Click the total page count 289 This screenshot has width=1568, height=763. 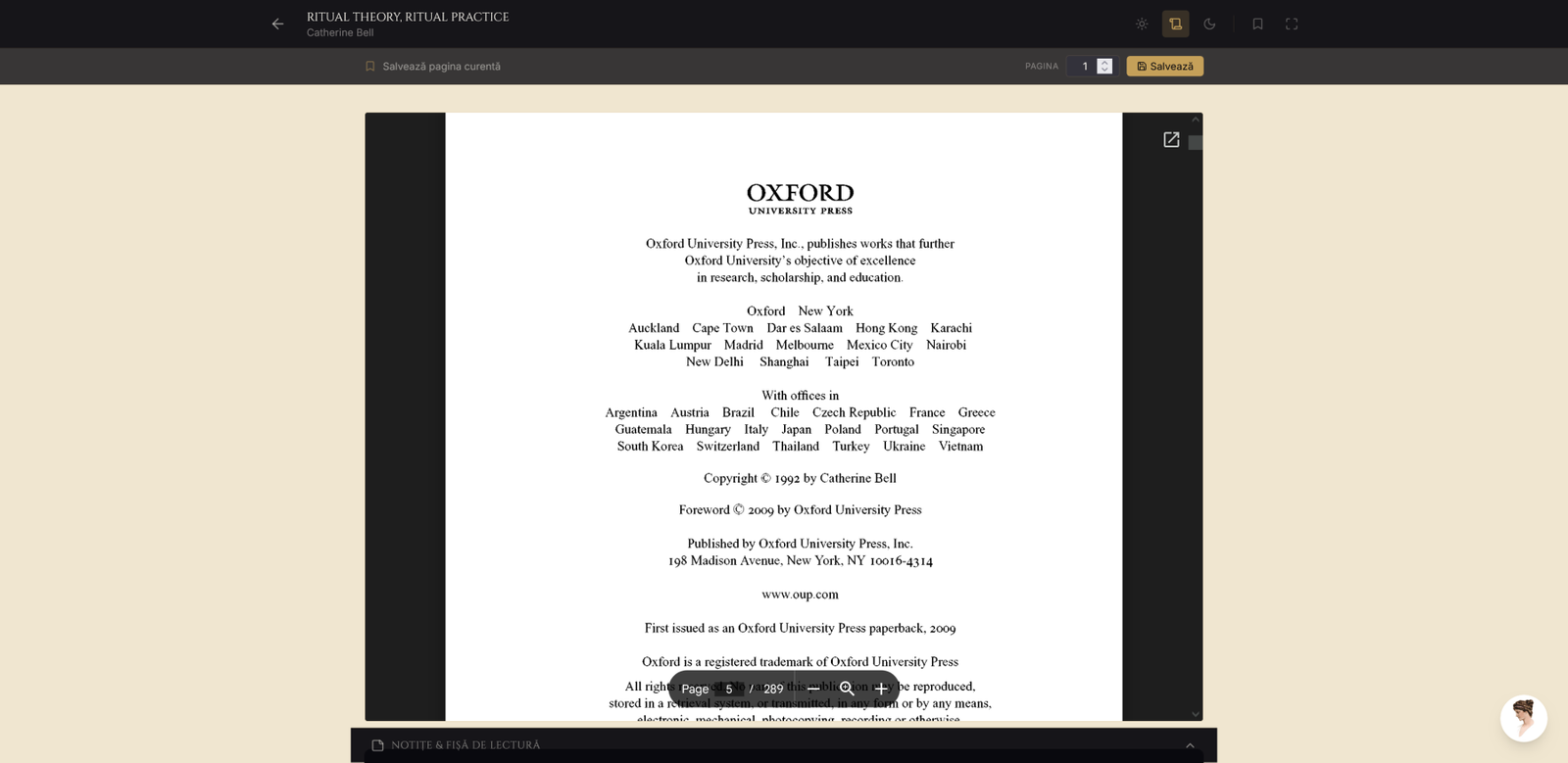pos(773,689)
